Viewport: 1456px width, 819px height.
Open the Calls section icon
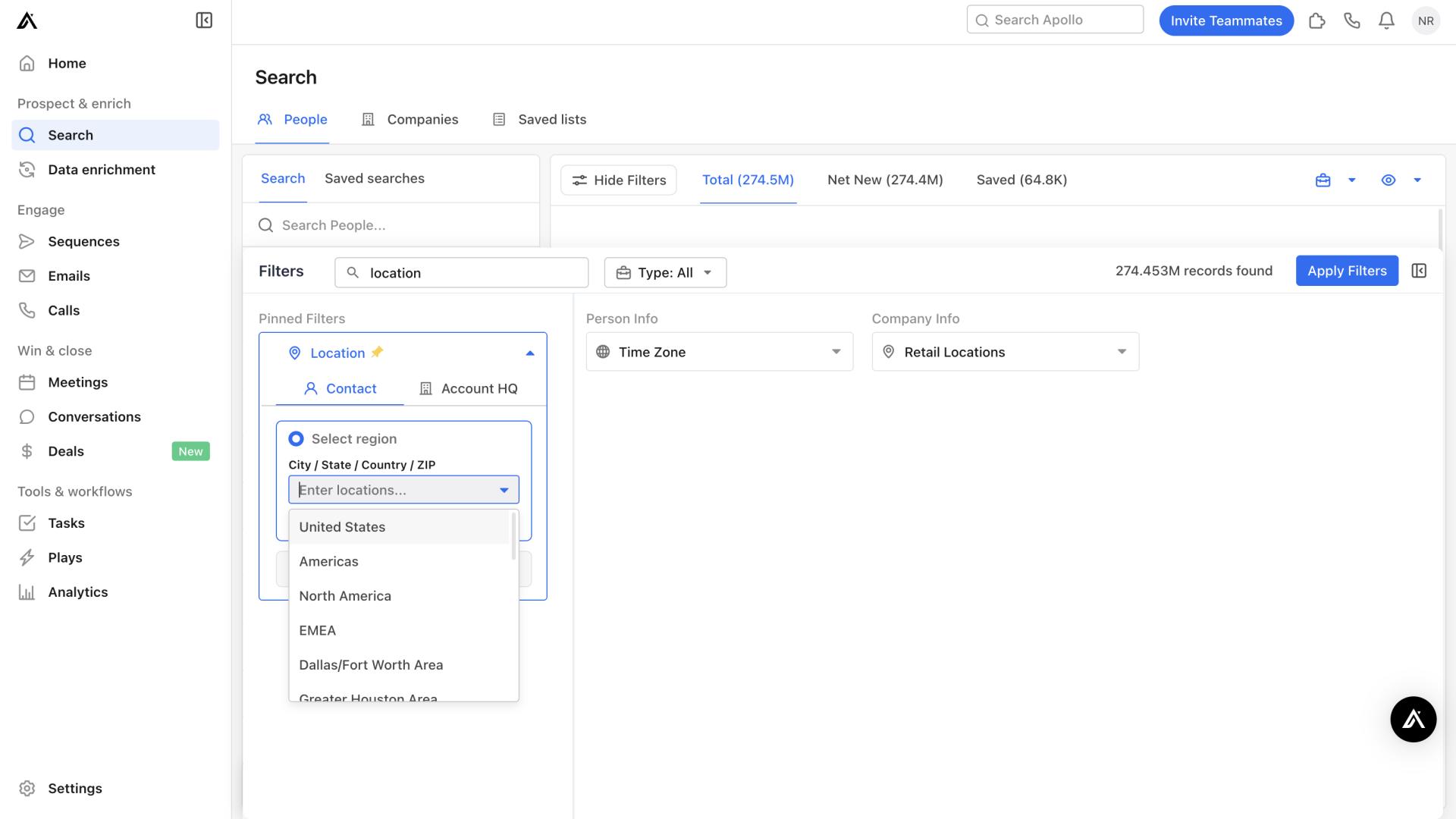pyautogui.click(x=28, y=311)
